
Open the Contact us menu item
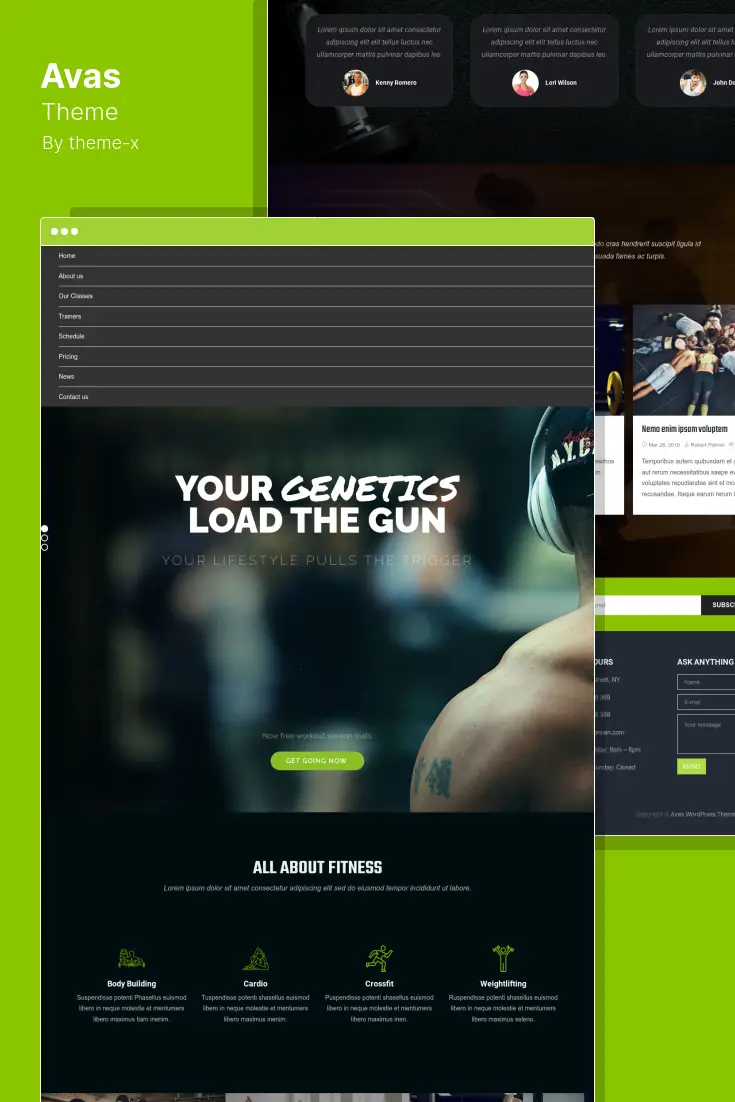click(x=73, y=397)
